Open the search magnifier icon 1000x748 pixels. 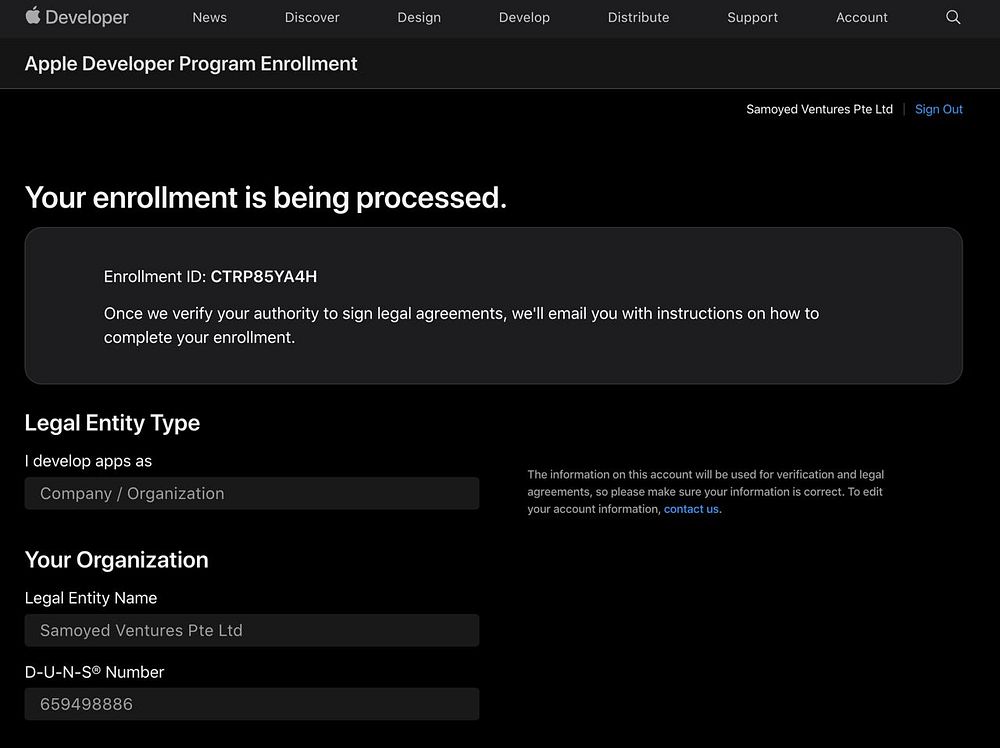pyautogui.click(x=953, y=17)
